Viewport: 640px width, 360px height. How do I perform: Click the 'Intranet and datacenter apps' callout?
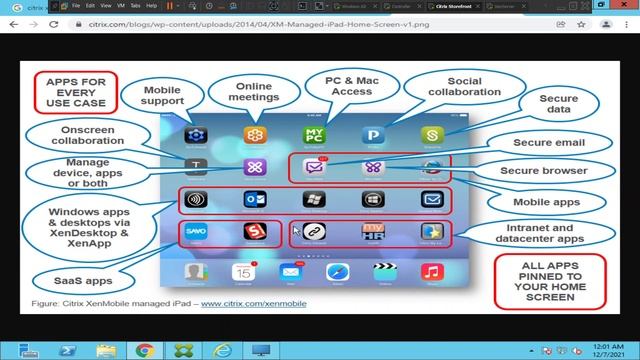point(540,233)
